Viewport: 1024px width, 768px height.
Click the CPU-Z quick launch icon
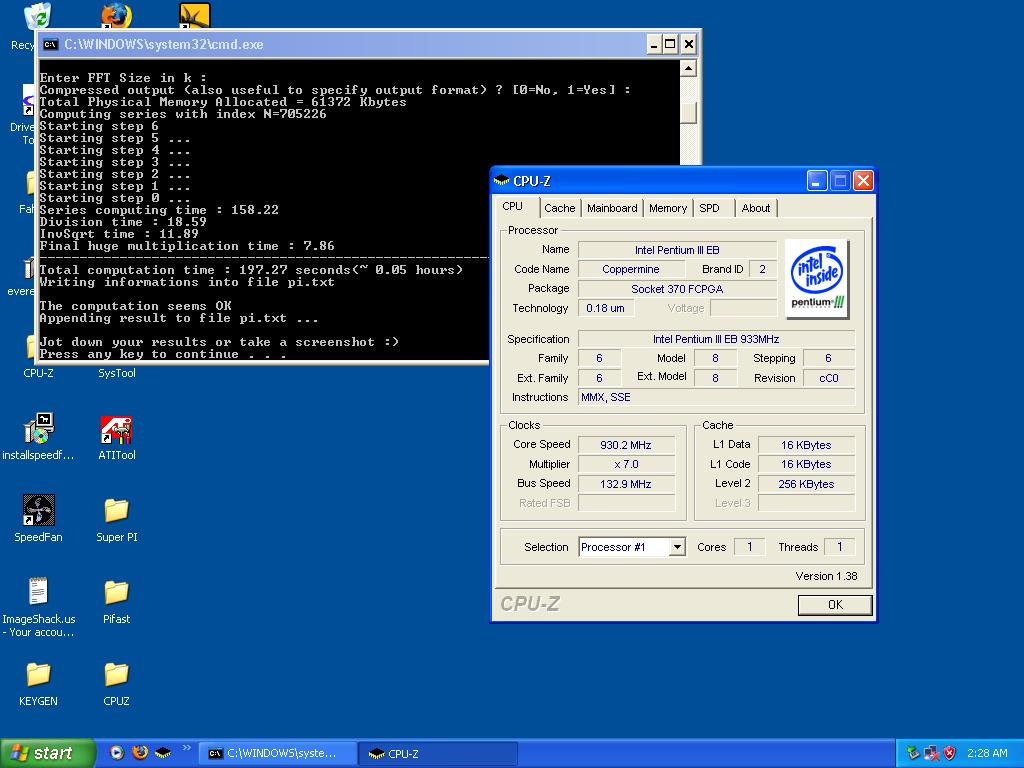(x=163, y=752)
